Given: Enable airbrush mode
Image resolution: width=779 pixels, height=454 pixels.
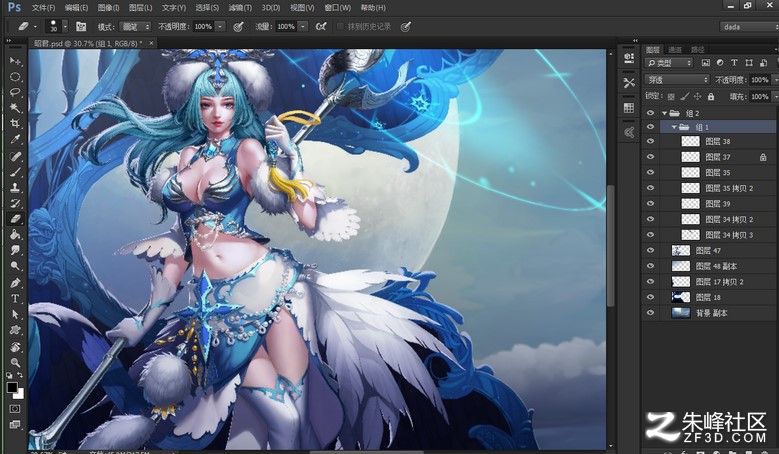Looking at the screenshot, I should pos(321,26).
